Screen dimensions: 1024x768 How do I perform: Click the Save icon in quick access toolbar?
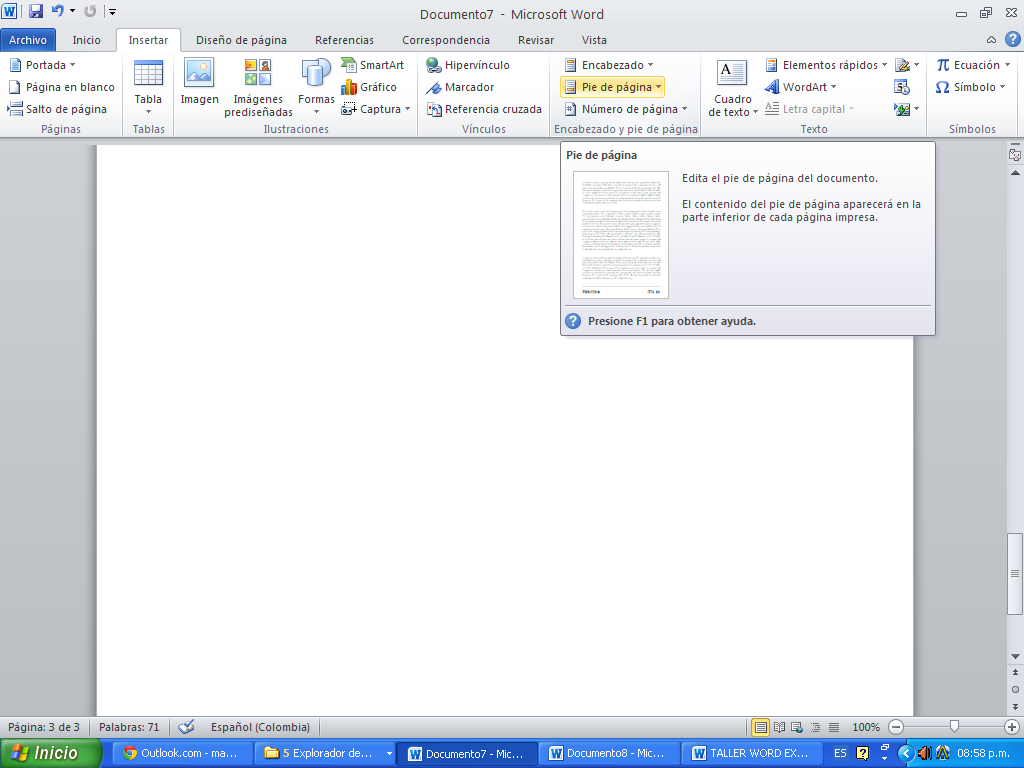(x=36, y=12)
